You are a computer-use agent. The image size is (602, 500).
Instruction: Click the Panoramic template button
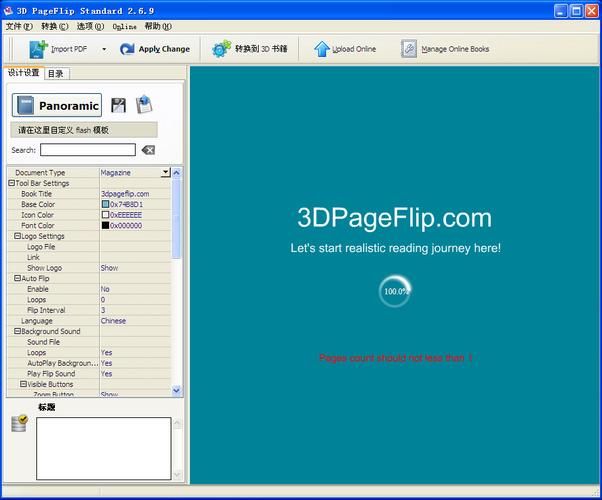point(57,105)
